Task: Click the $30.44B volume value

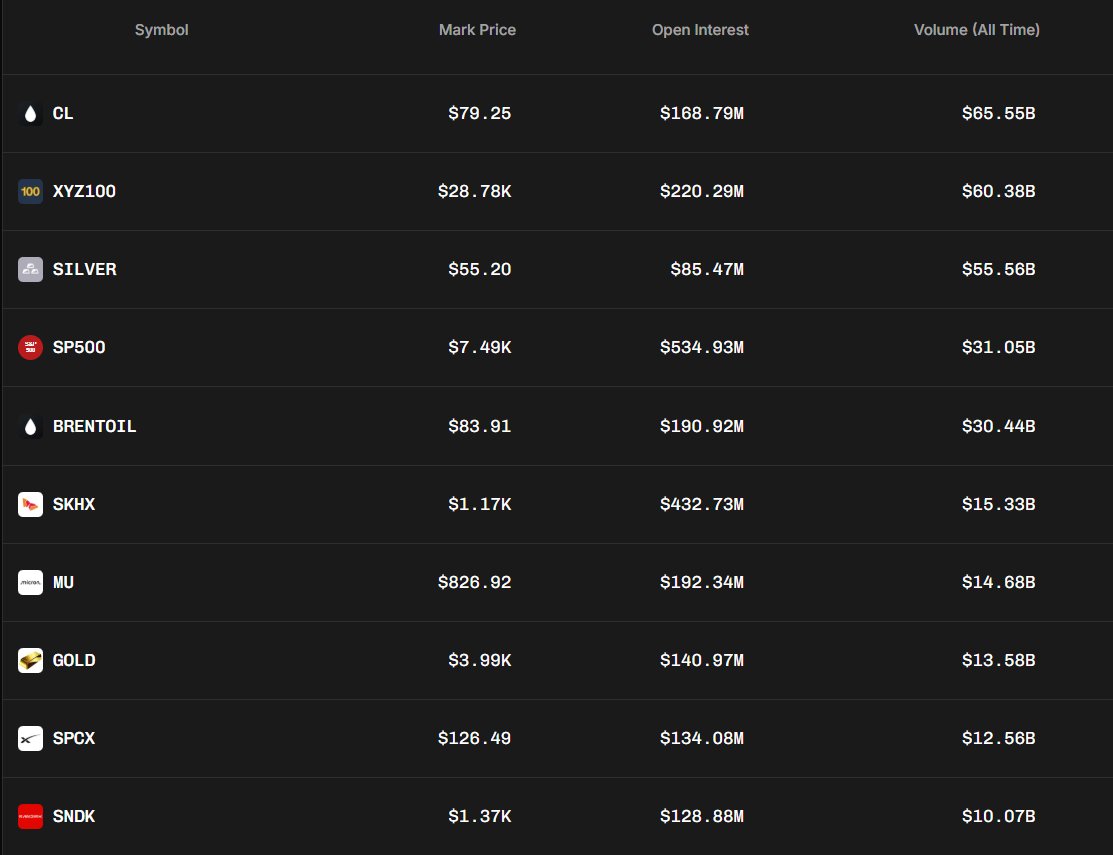Action: point(999,426)
